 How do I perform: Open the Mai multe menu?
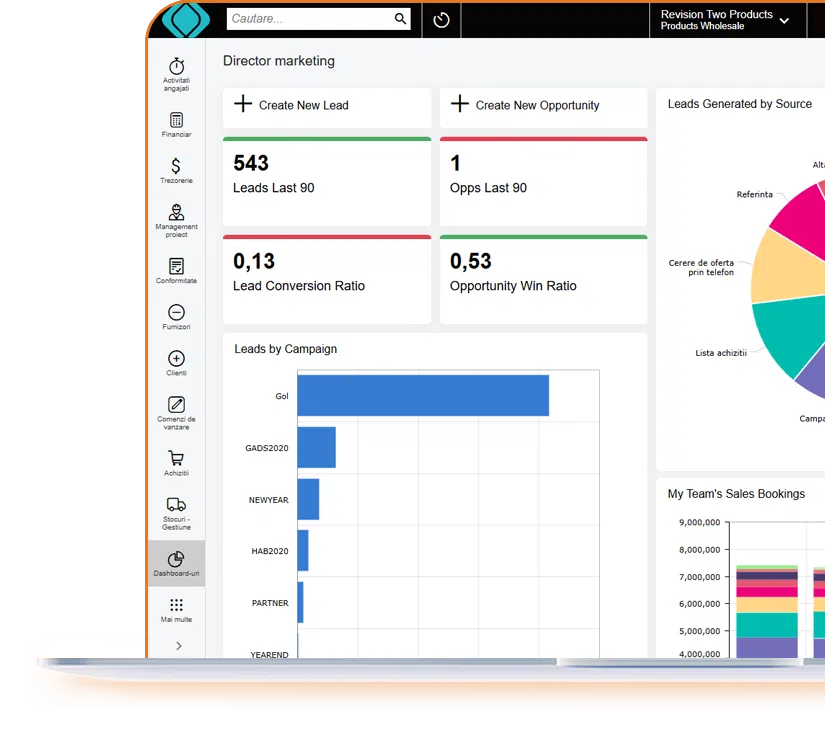[x=176, y=609]
